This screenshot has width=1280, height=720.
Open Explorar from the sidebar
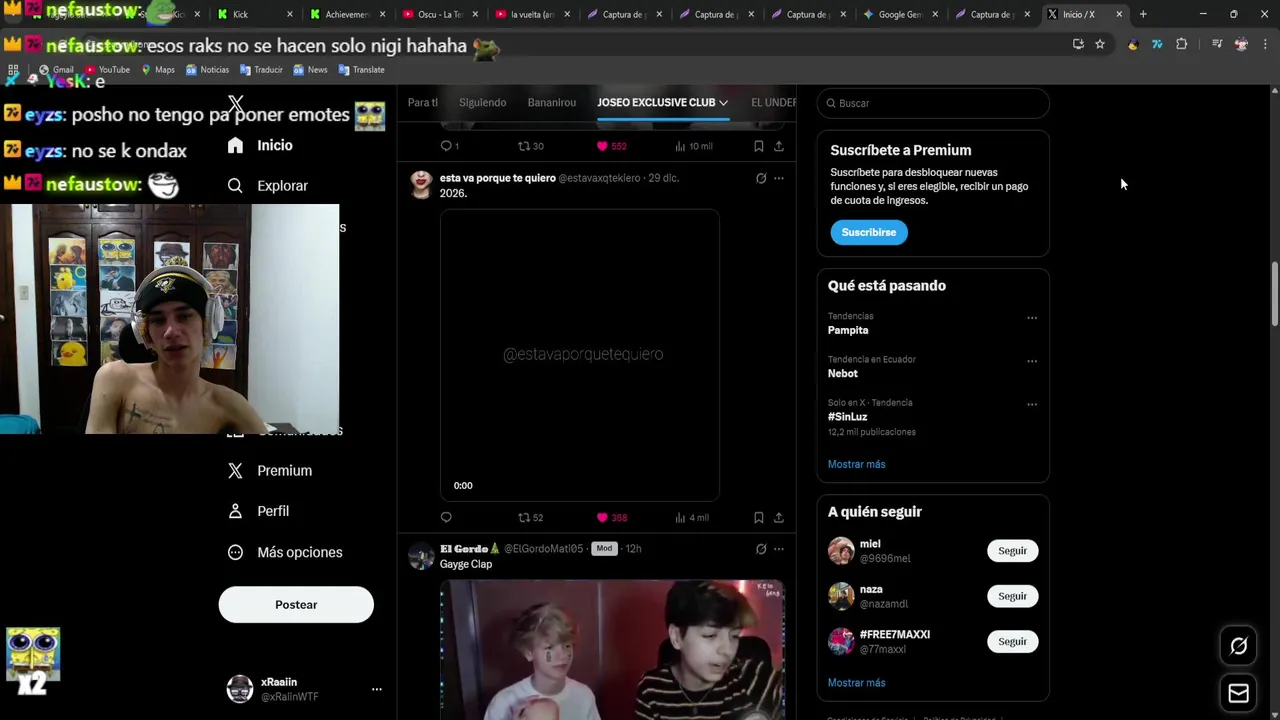pyautogui.click(x=267, y=186)
